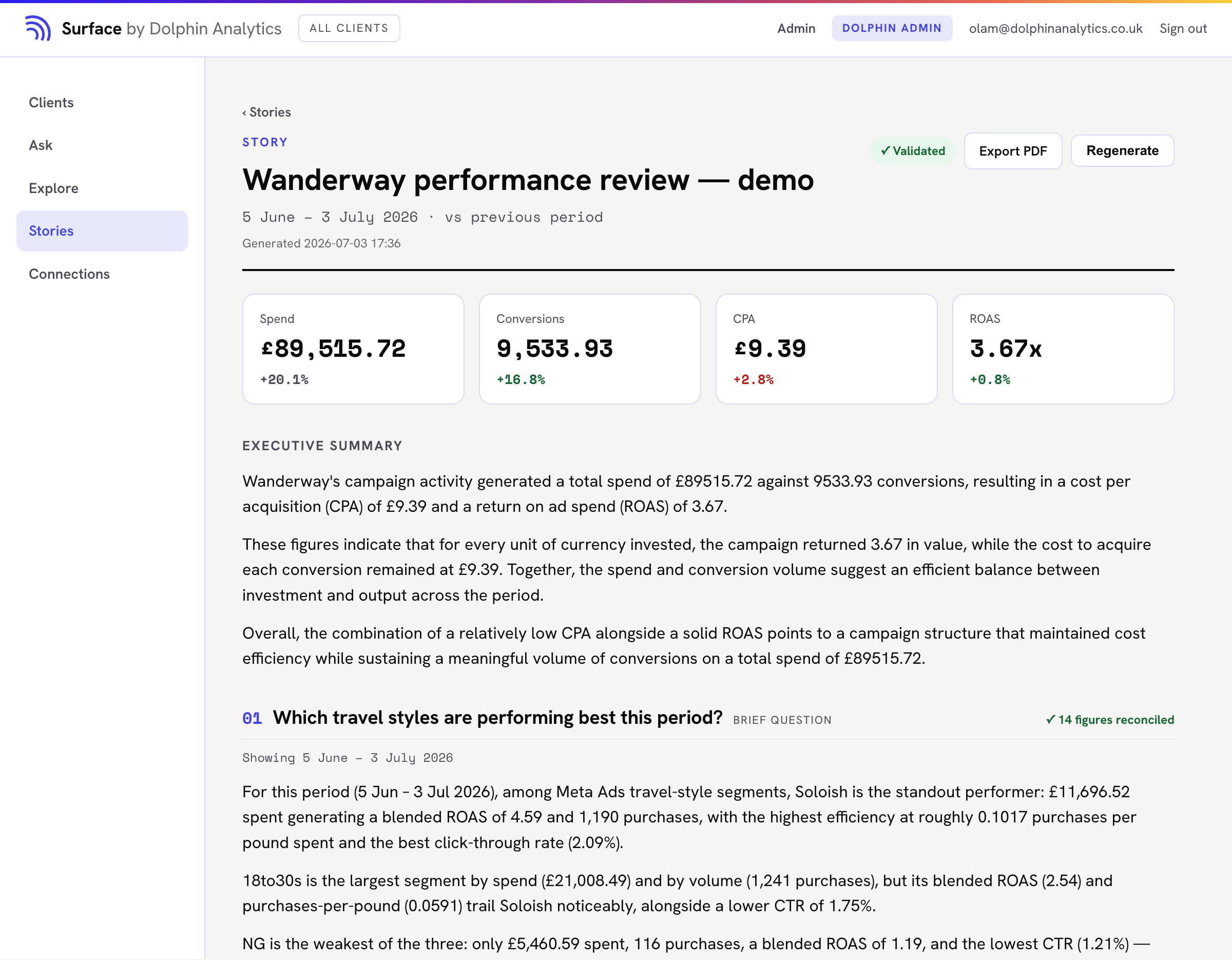Screen dimensions: 1232x960
Task: Click the Admin link in header
Action: pos(796,28)
